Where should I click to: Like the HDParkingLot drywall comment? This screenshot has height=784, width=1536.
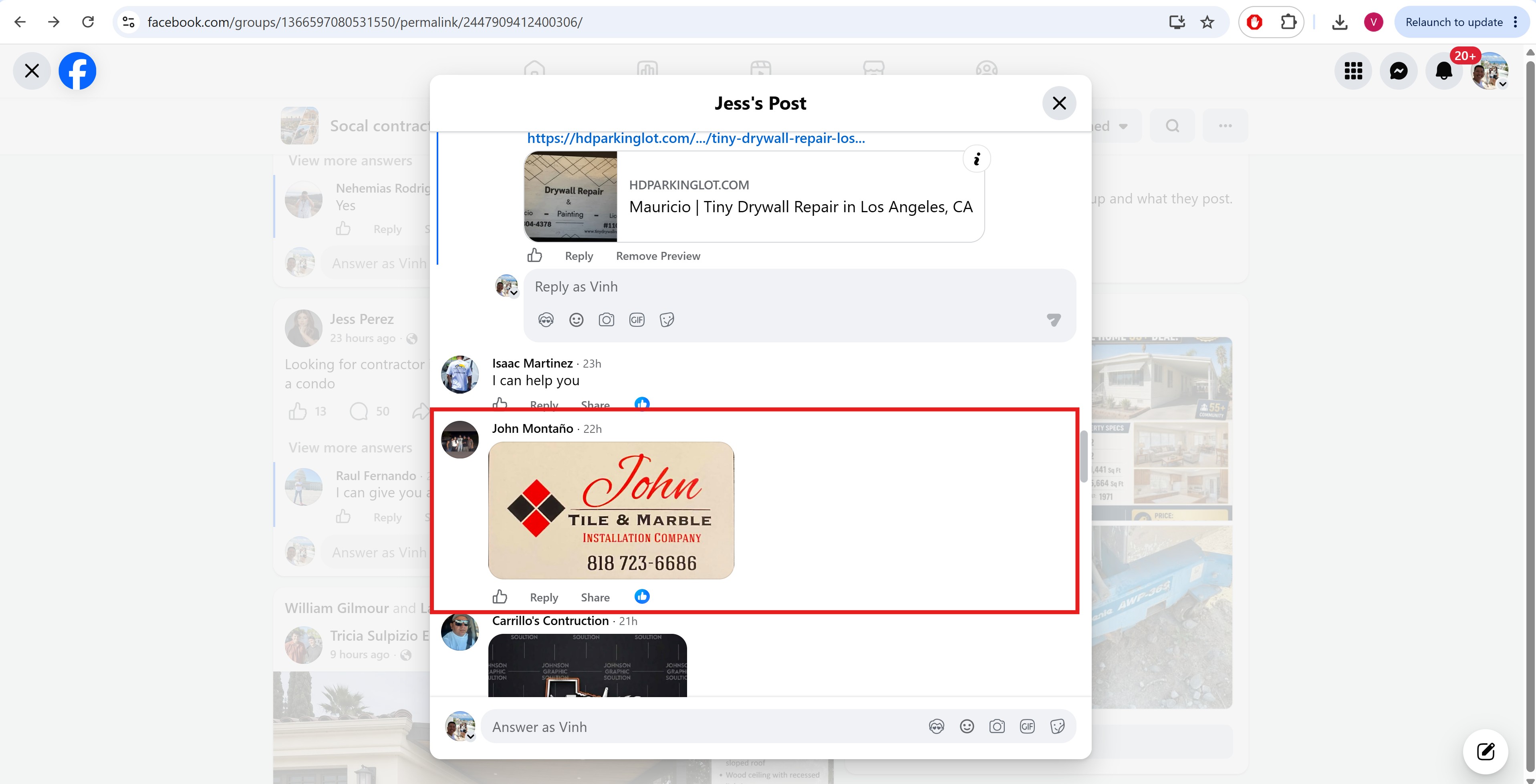point(535,255)
